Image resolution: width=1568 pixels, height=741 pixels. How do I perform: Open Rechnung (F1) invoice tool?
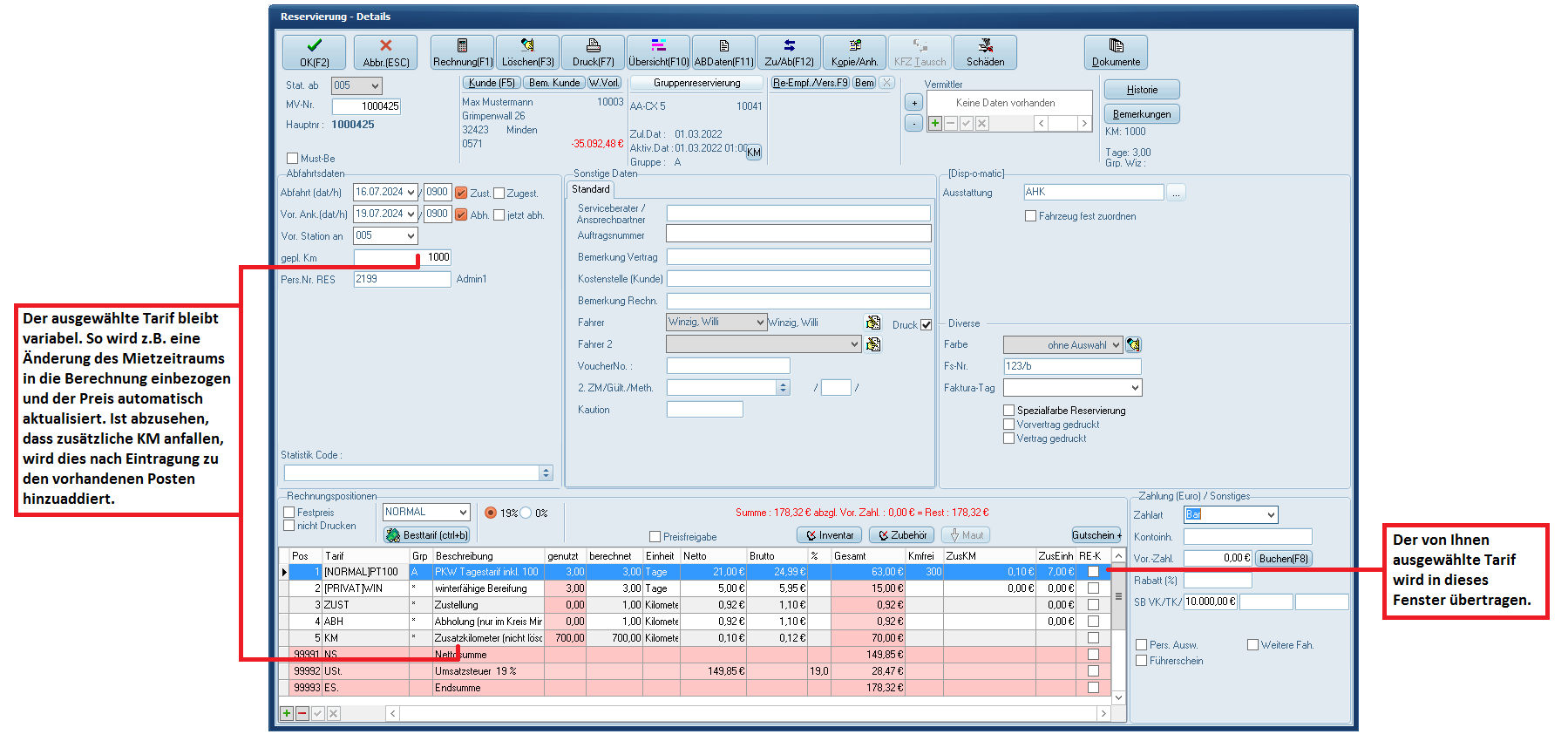pos(462,52)
